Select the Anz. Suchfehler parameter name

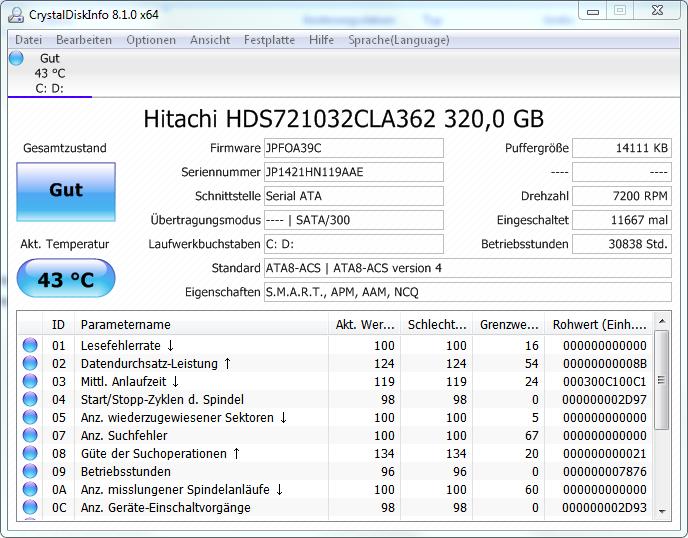[x=124, y=435]
